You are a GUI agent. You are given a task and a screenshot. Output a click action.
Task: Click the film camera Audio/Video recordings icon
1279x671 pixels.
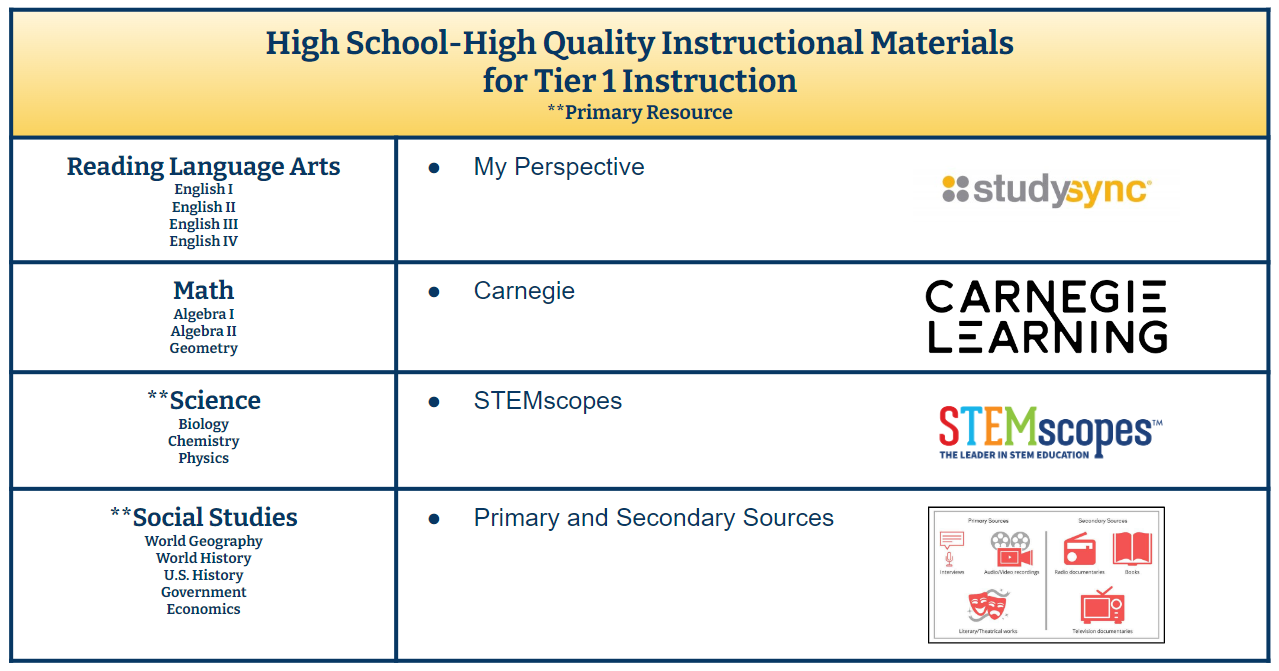(x=1011, y=549)
